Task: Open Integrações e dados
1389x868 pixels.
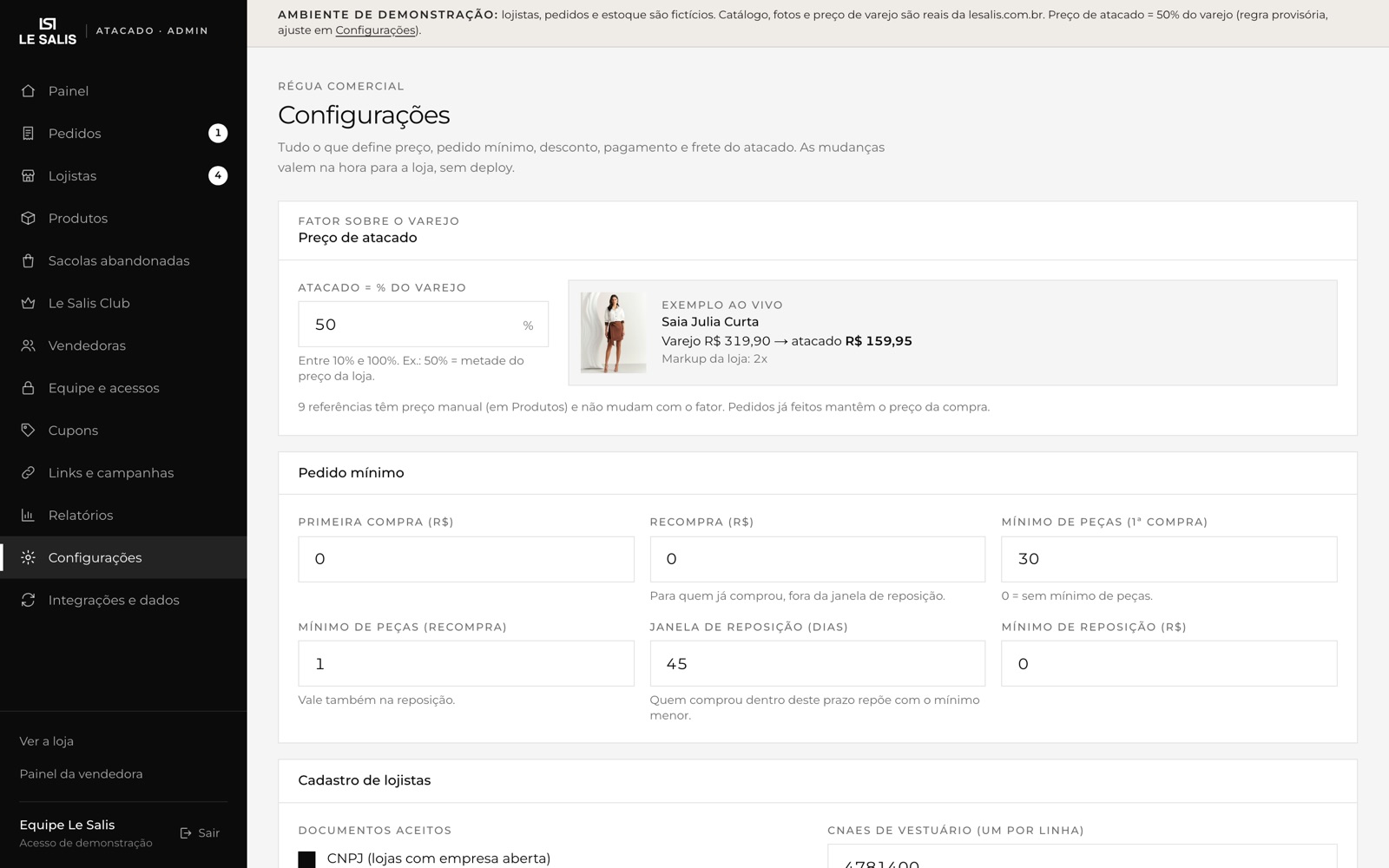Action: (123, 601)
